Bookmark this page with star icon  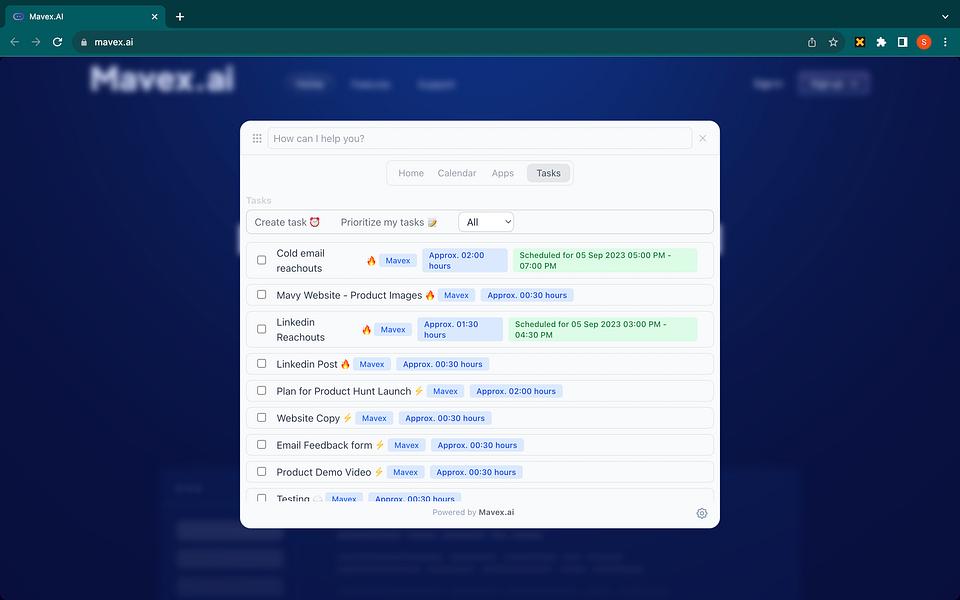833,42
